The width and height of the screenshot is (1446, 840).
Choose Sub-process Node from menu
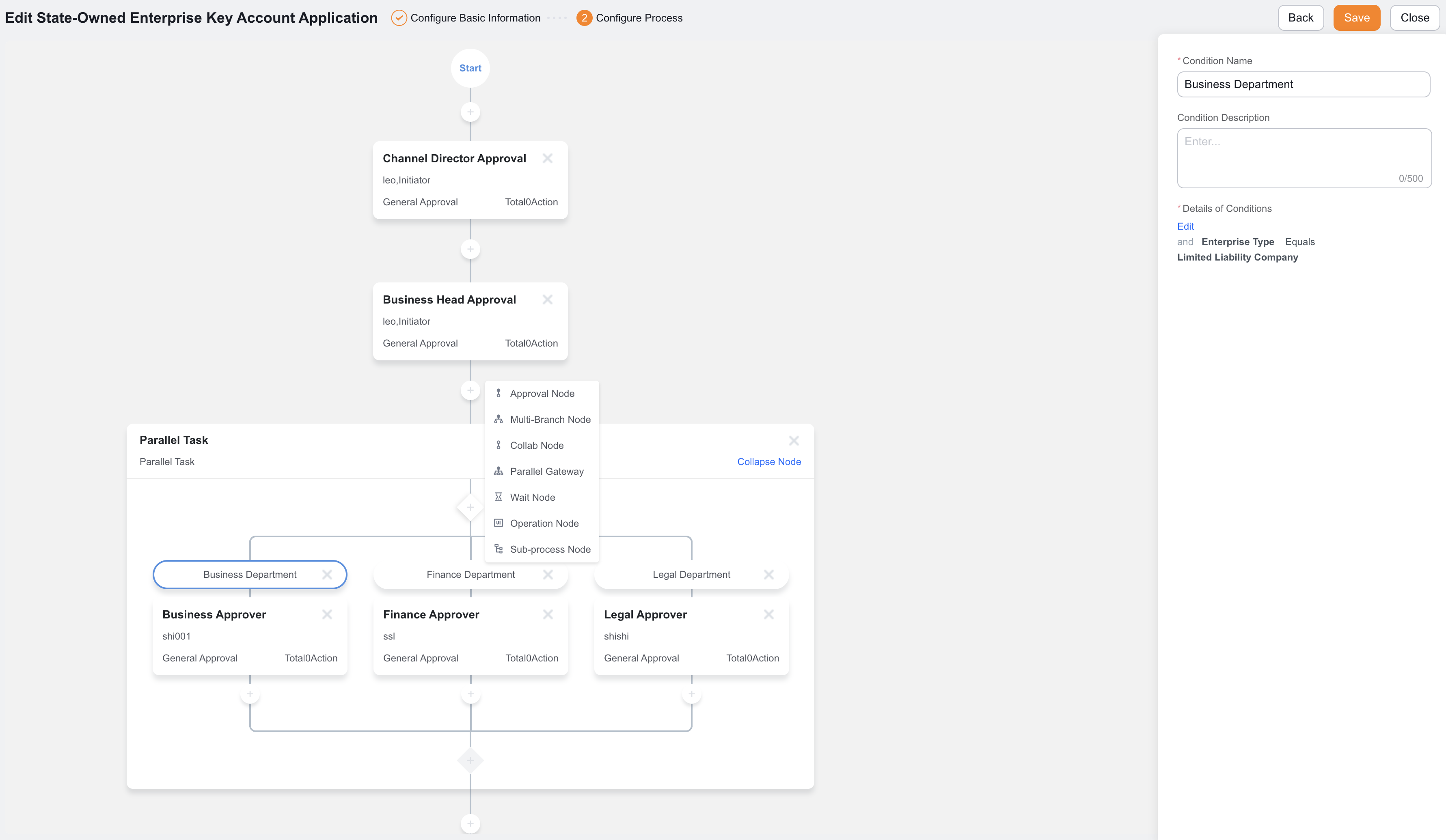pos(542,549)
